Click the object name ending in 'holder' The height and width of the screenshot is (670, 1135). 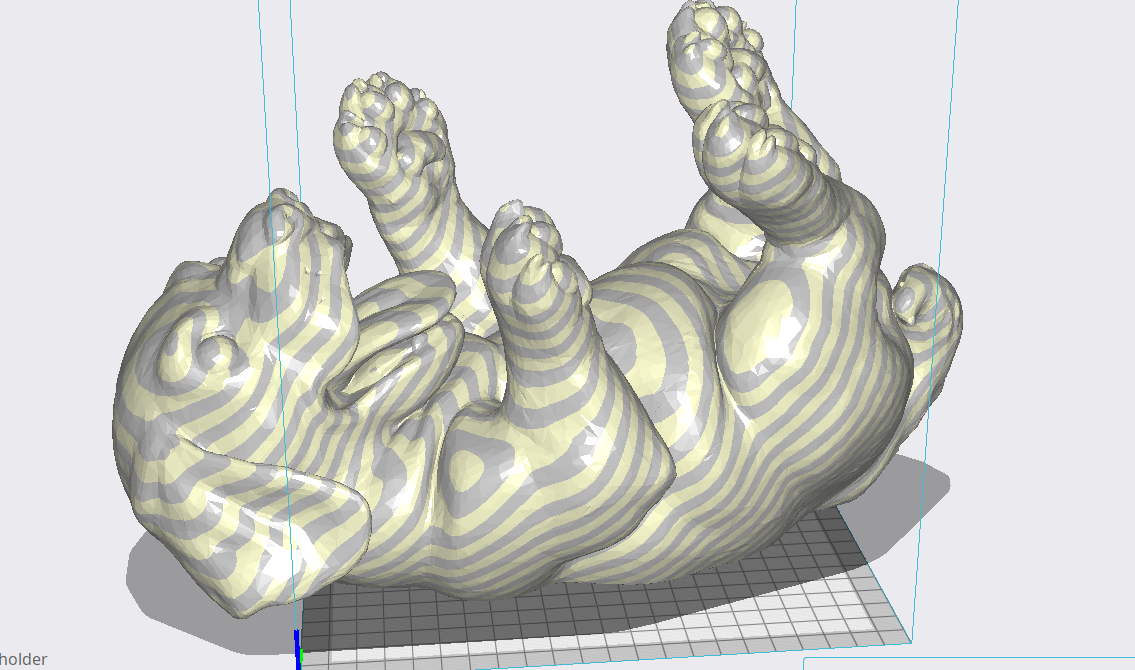(23, 659)
